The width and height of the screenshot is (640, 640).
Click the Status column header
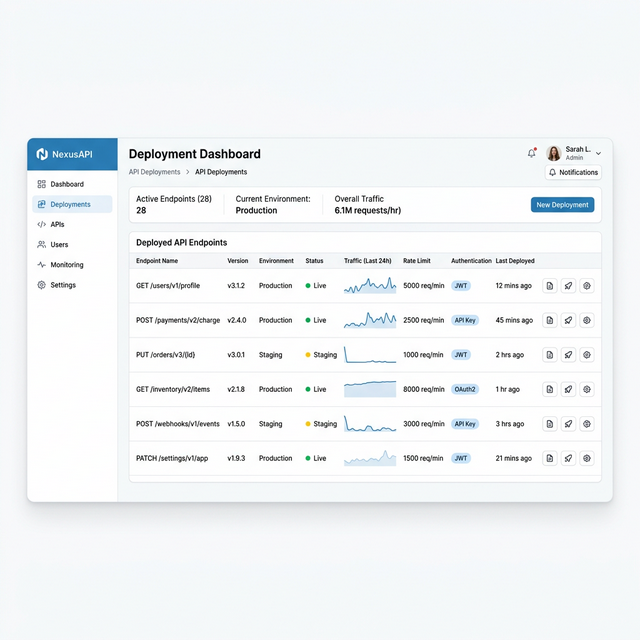click(x=314, y=261)
